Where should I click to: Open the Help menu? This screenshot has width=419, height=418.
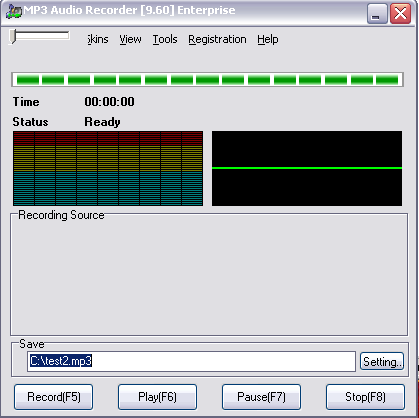268,39
